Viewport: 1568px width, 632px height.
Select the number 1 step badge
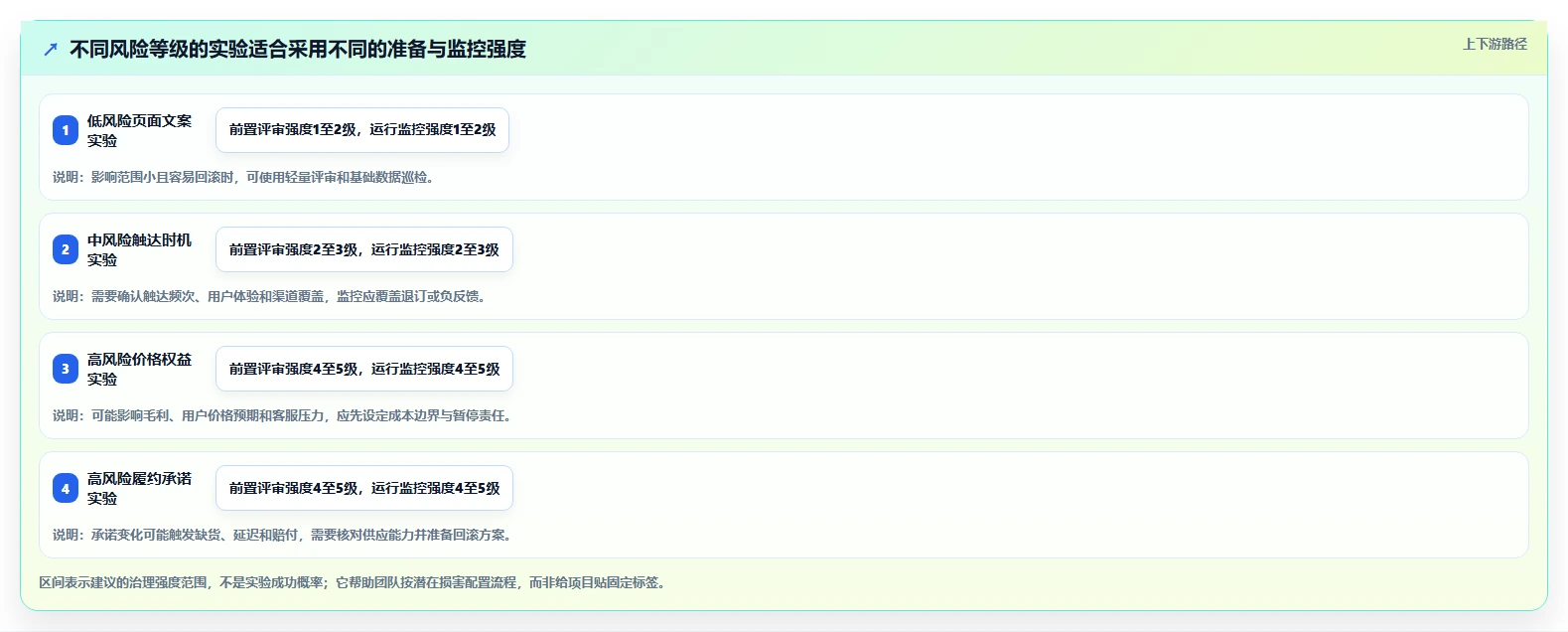[66, 130]
